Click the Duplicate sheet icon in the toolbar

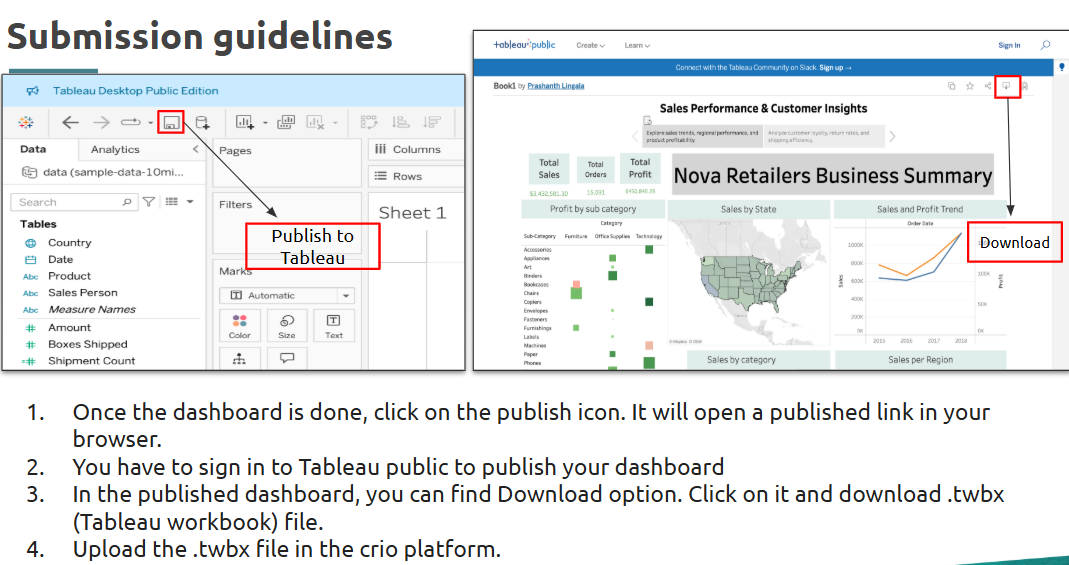[286, 123]
